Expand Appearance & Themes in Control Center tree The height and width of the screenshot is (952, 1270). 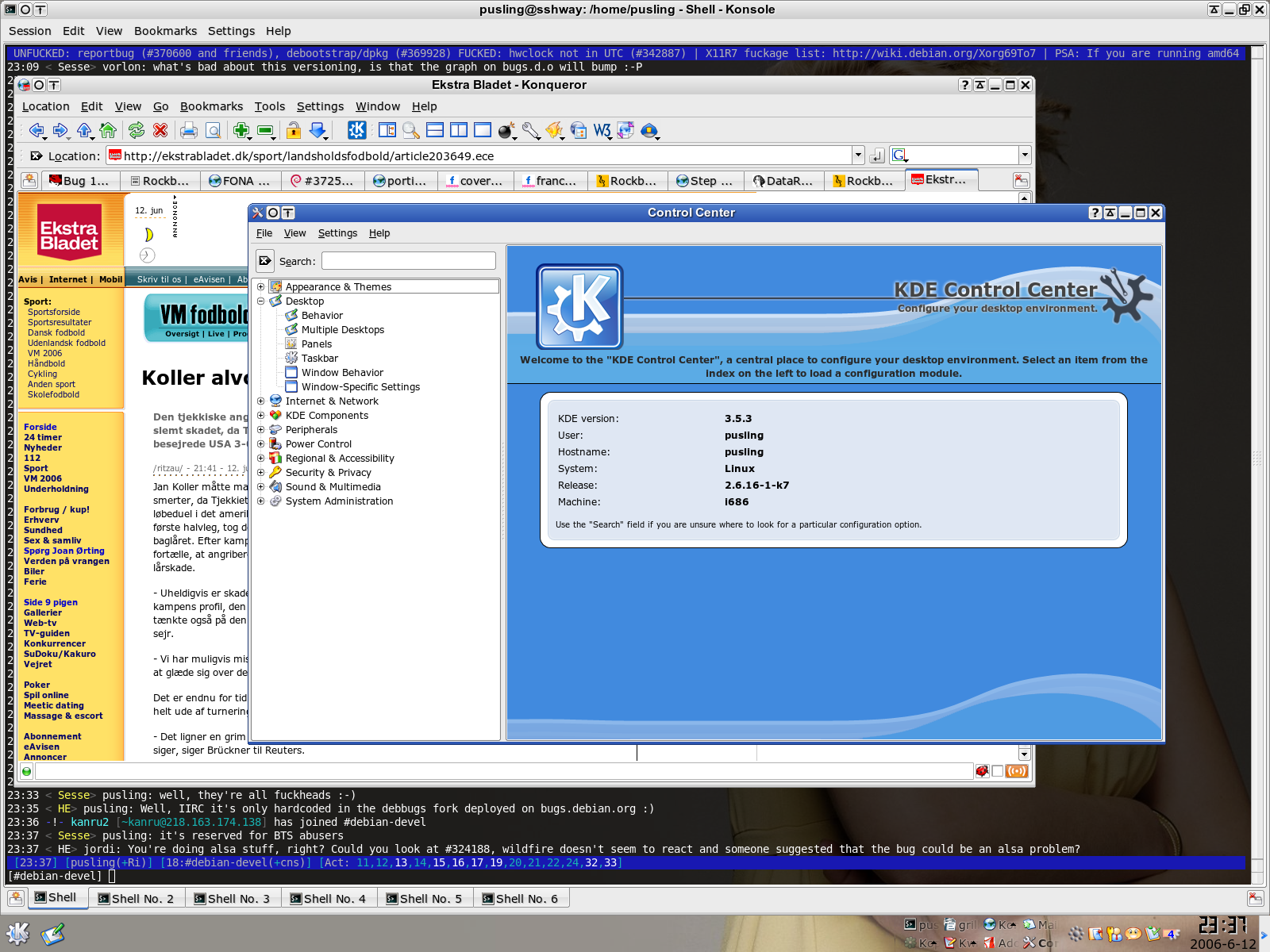260,286
